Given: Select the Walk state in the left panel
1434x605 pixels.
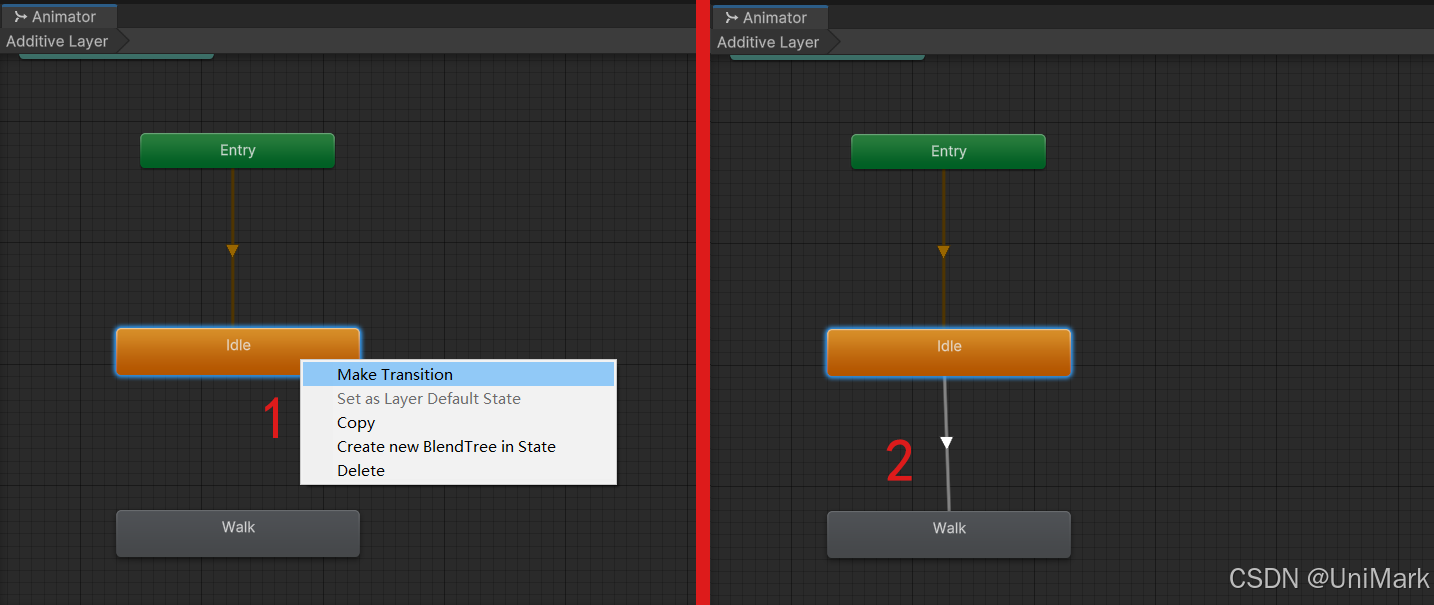Looking at the screenshot, I should pyautogui.click(x=238, y=533).
